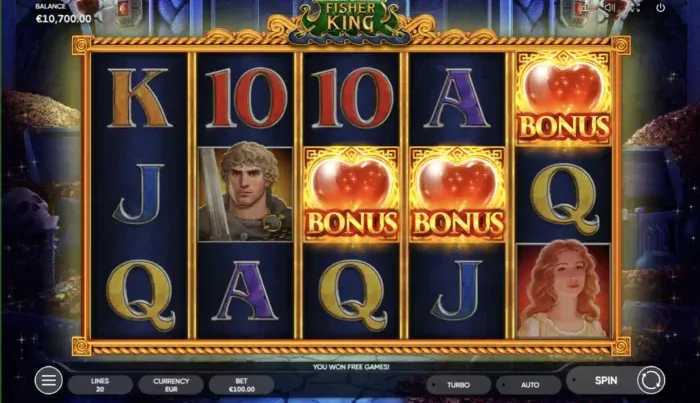Open the hamburger menu button
Screen dimensions: 700x403
coord(48,380)
